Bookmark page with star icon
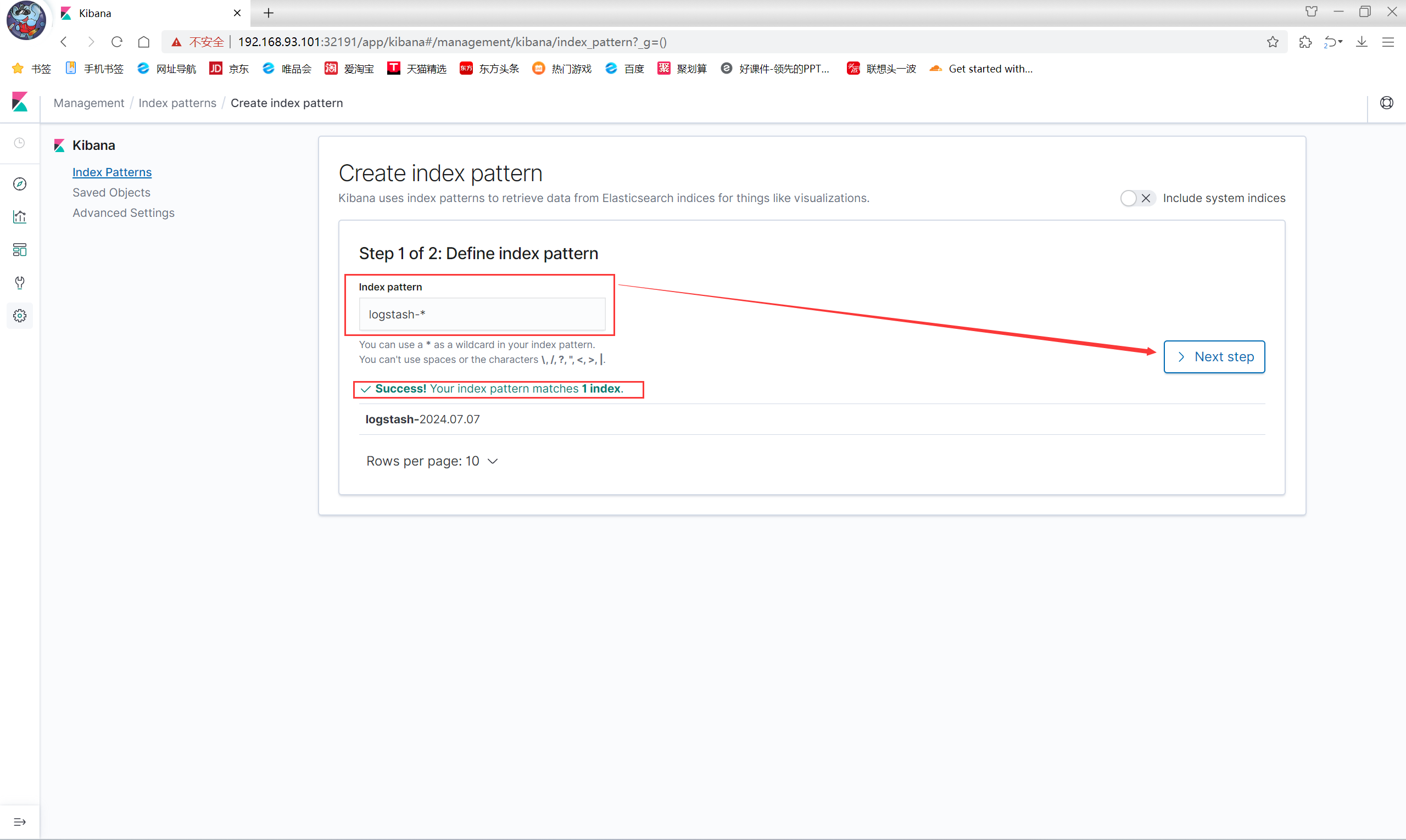 pos(1273,42)
